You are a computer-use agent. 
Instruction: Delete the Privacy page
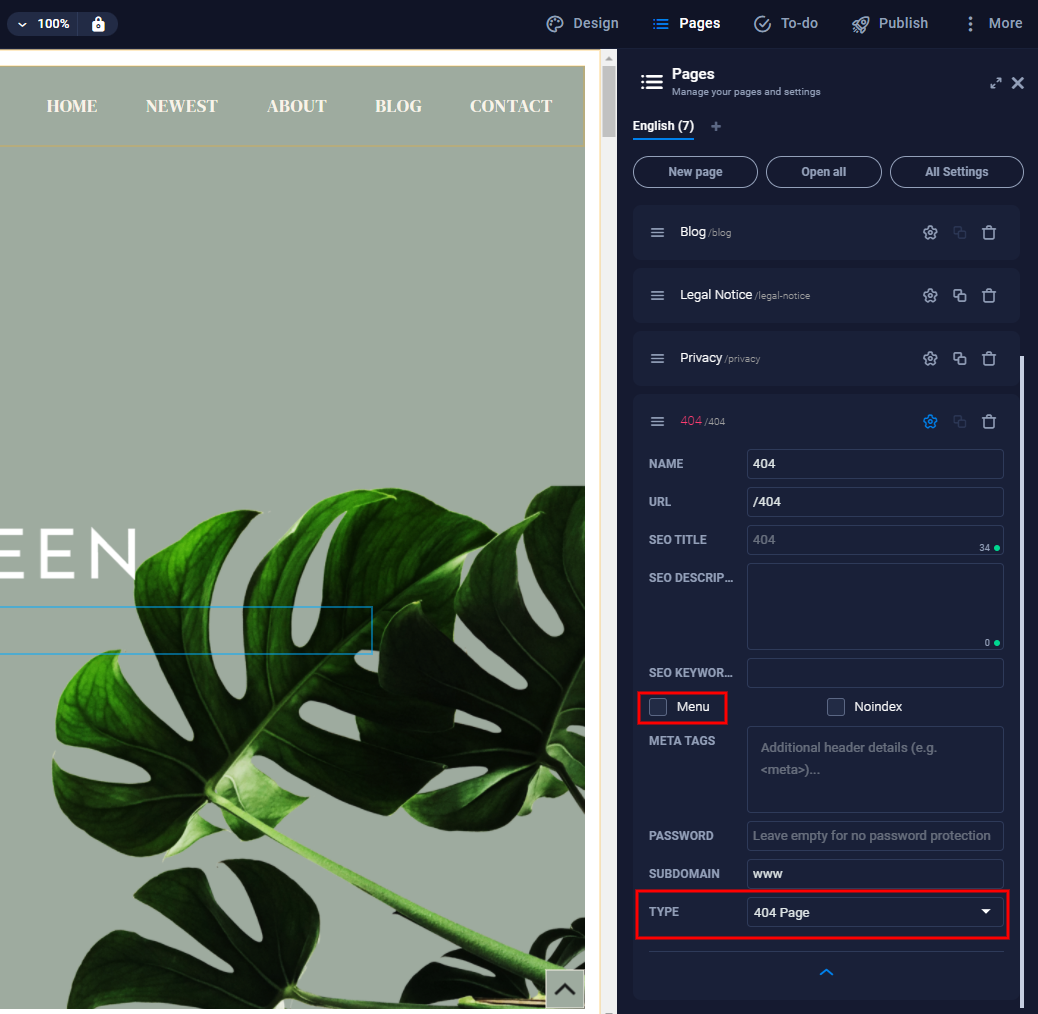[x=989, y=359]
